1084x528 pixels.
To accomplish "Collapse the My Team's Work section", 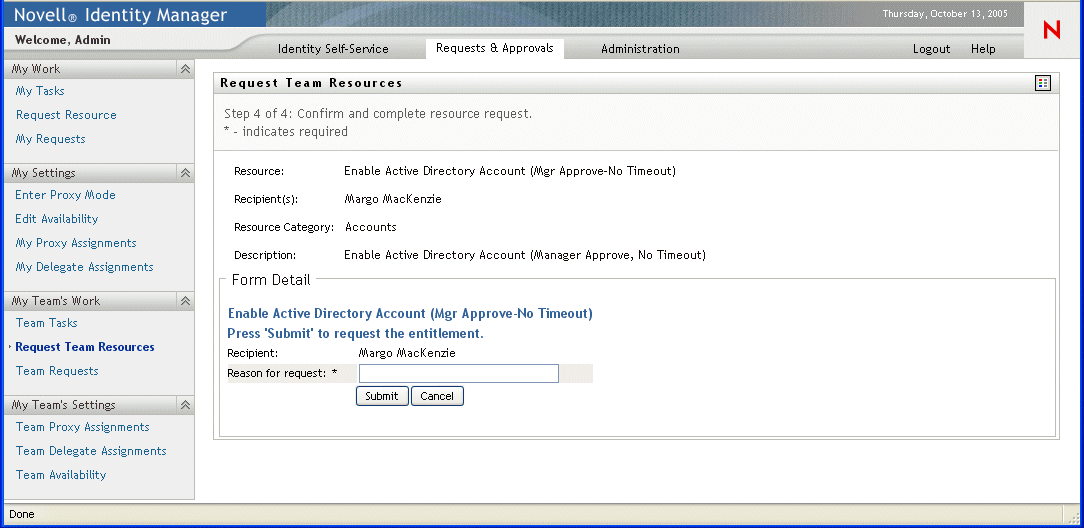I will tap(185, 301).
